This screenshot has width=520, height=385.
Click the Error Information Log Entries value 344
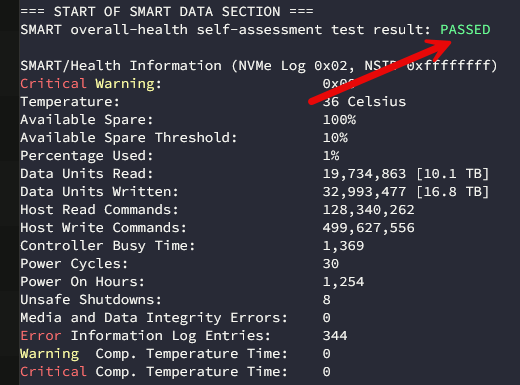pos(335,336)
